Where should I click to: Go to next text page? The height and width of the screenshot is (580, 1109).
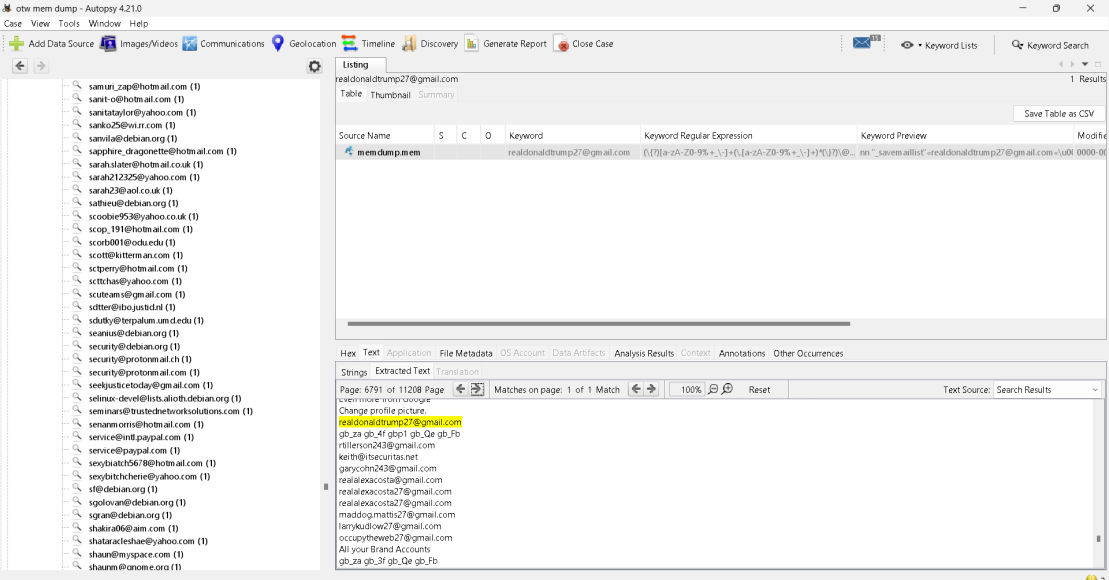coord(477,389)
